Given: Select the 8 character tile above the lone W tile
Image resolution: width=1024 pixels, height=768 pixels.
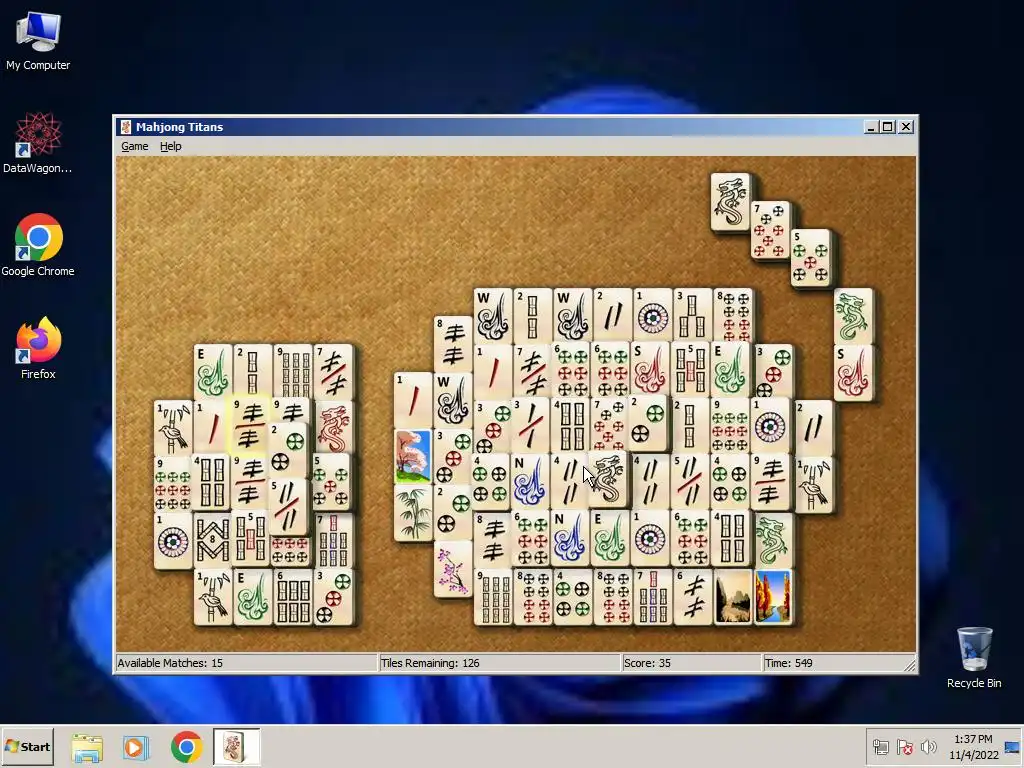Looking at the screenshot, I should [x=453, y=344].
